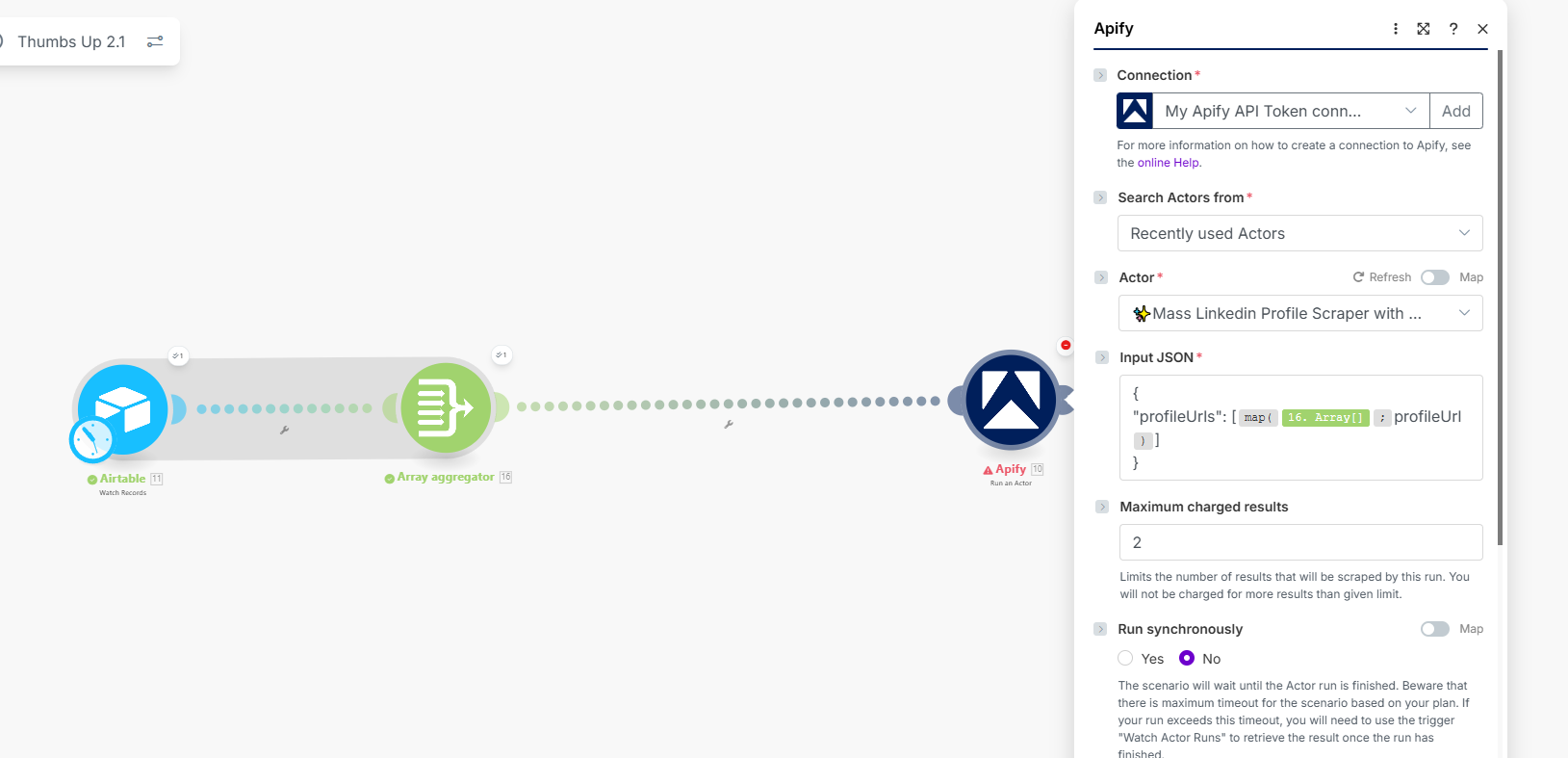Expand the Connection field options
Screen dimensions: 1568x758
point(1100,75)
